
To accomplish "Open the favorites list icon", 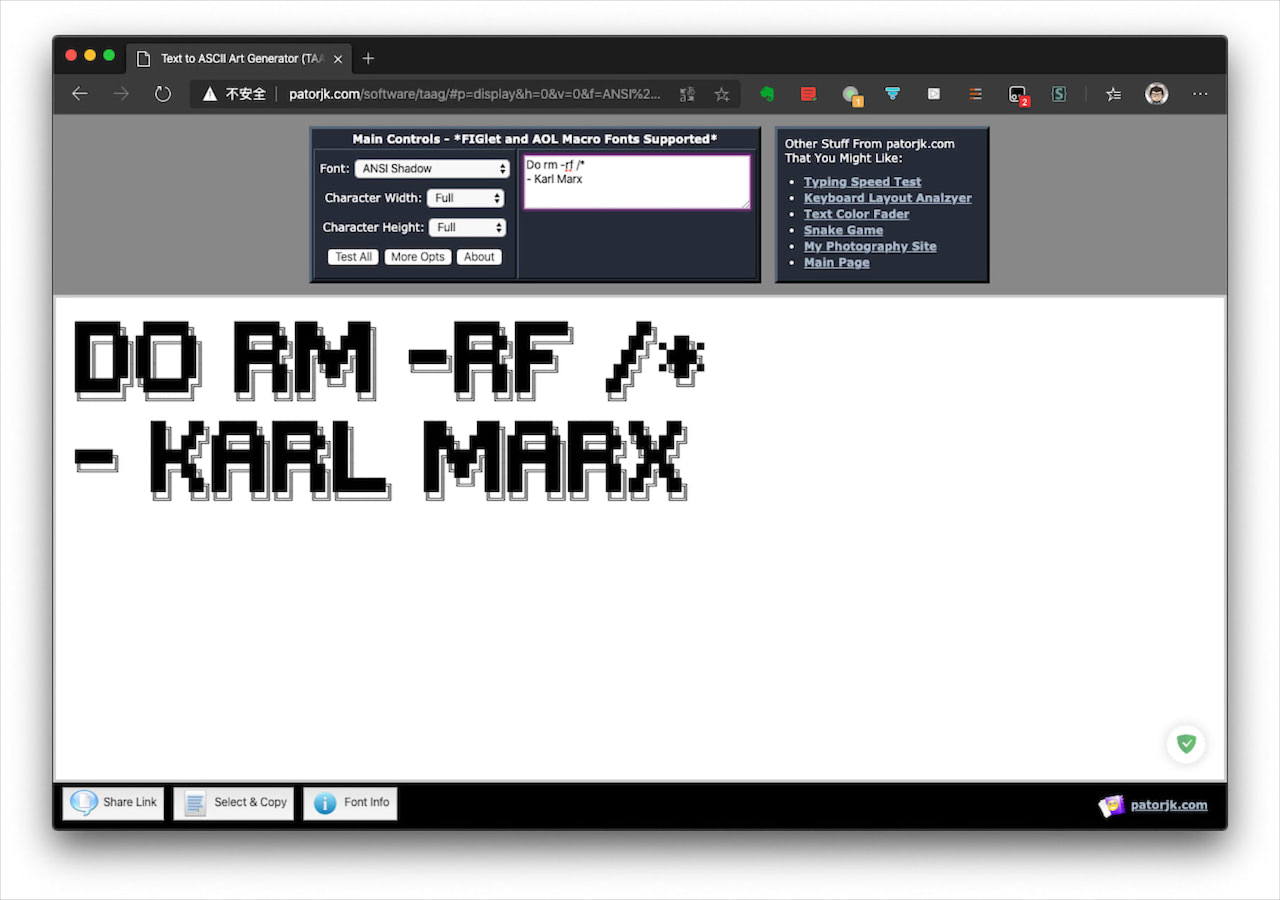I will (x=1113, y=94).
